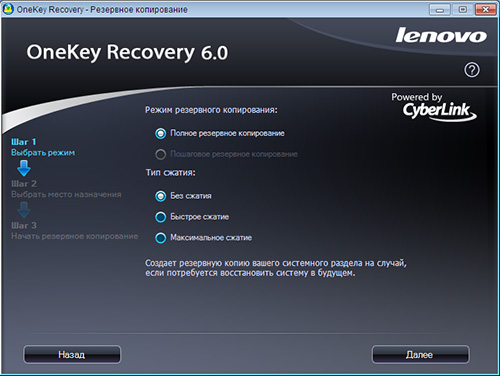Image resolution: width=500 pixels, height=376 pixels.
Task: Select Полное резервное копирование radio button
Action: tap(161, 133)
